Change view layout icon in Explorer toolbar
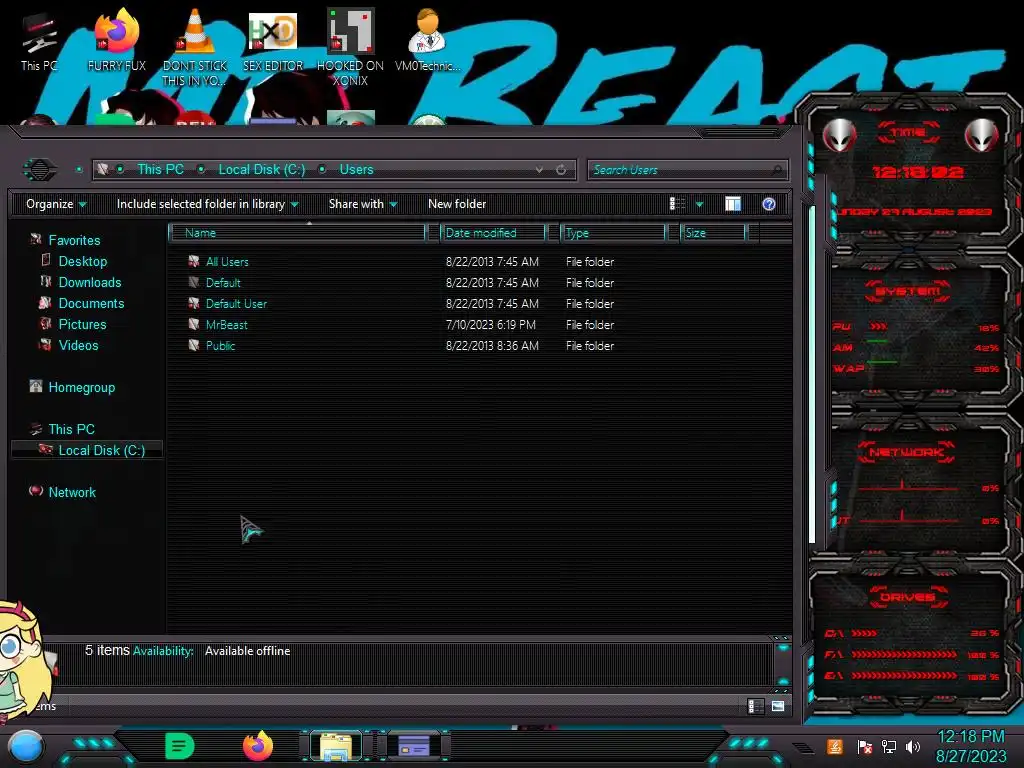The width and height of the screenshot is (1024, 768). (677, 204)
